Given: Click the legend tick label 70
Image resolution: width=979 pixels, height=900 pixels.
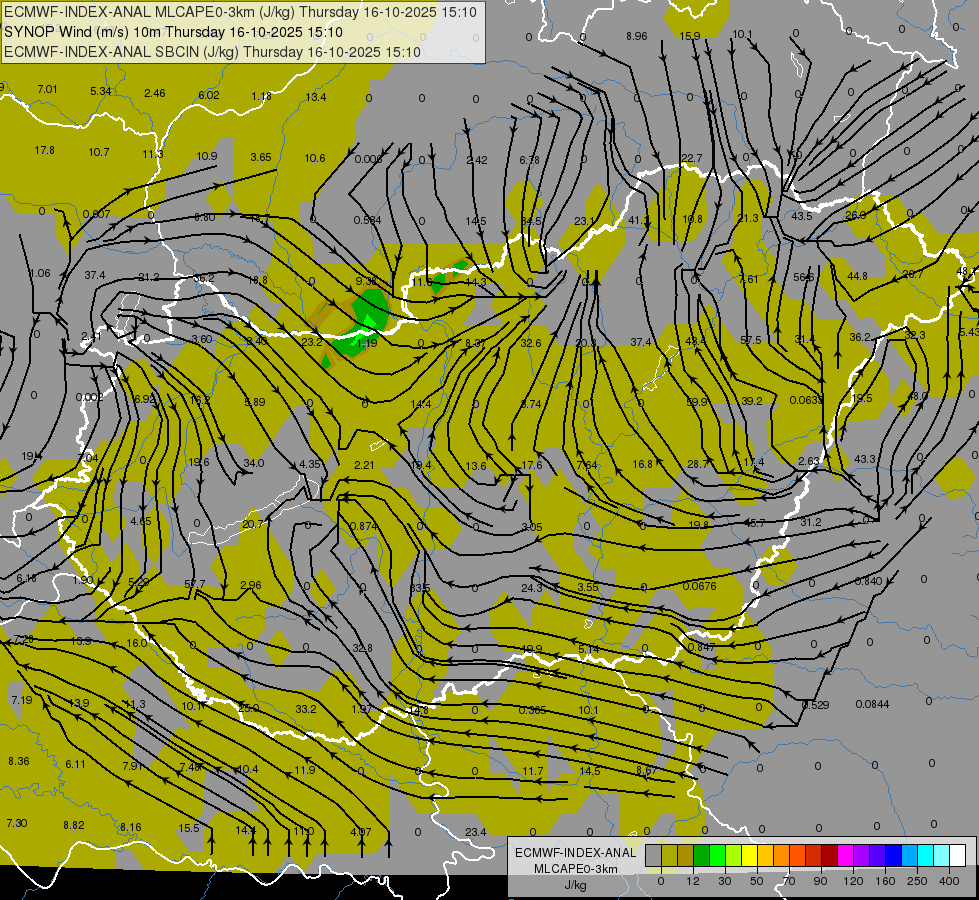Looking at the screenshot, I should [x=789, y=881].
